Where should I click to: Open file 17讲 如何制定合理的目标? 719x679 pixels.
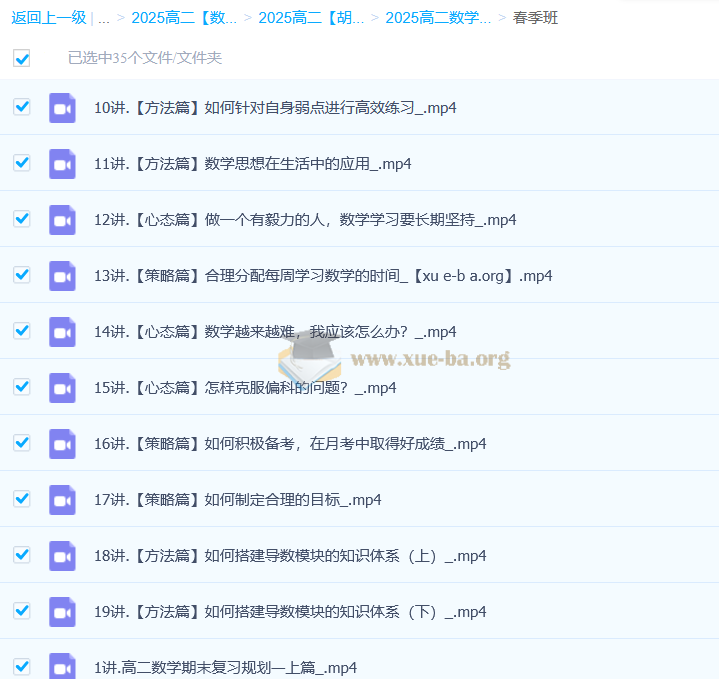pyautogui.click(x=237, y=499)
